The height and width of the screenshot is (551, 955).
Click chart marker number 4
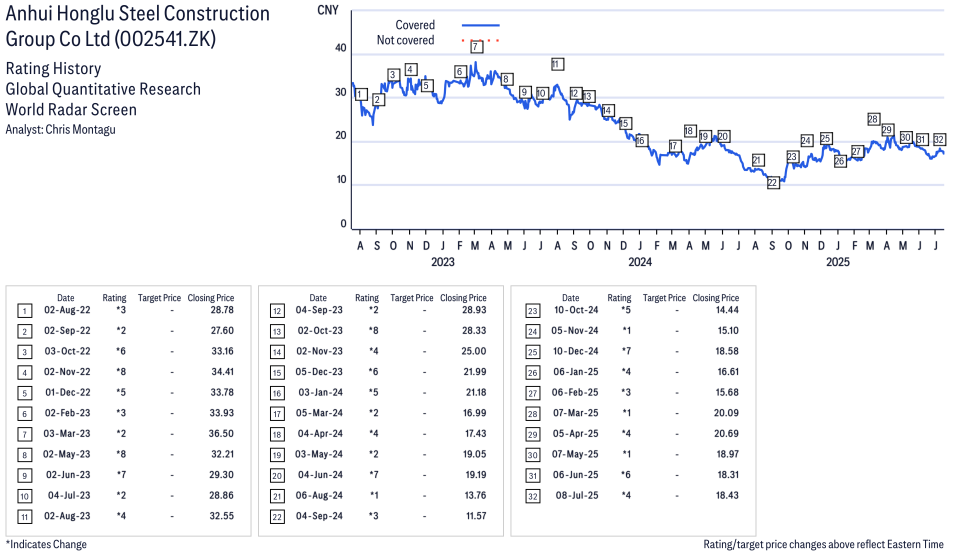click(x=411, y=69)
